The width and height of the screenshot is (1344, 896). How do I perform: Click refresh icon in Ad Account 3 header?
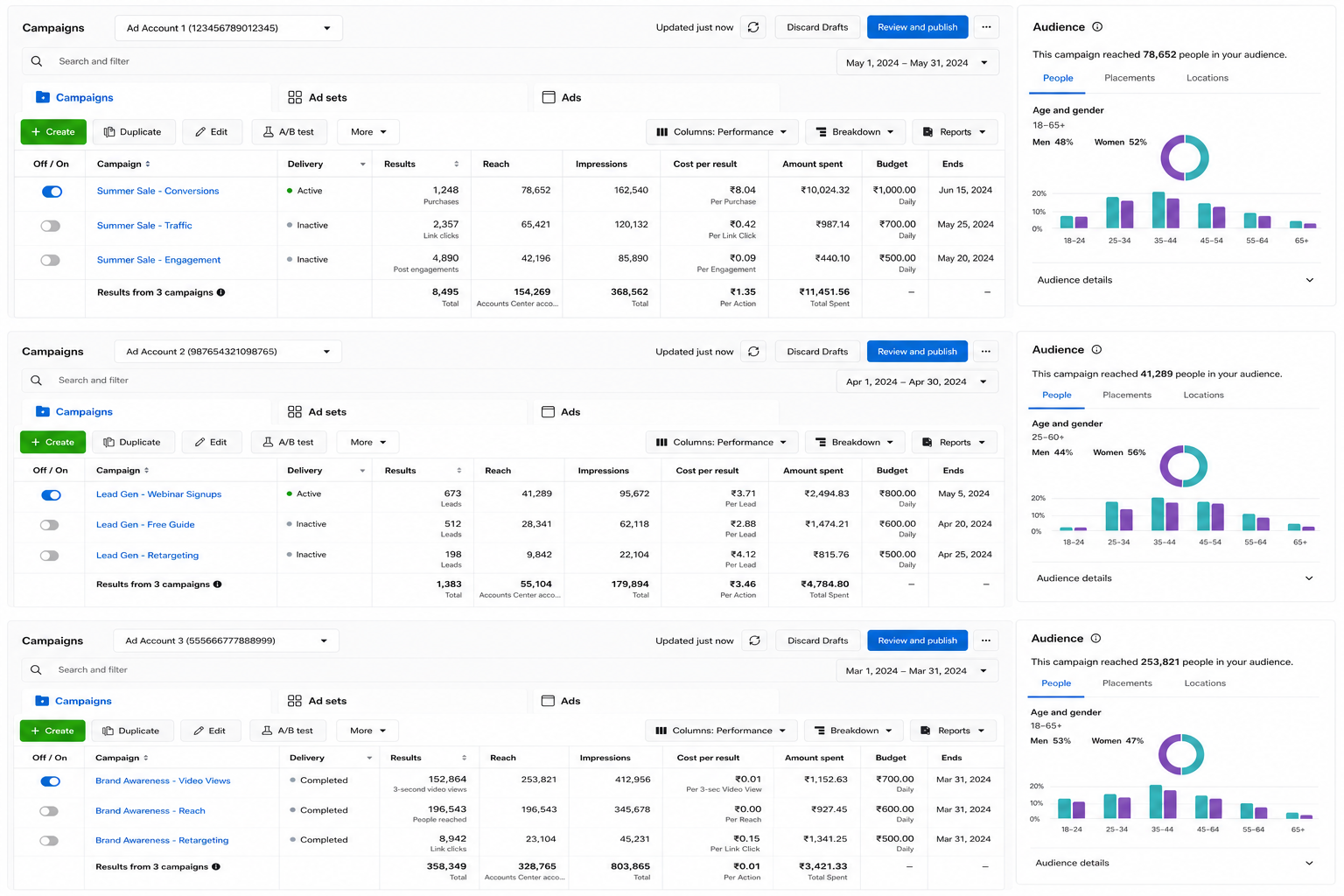(754, 640)
